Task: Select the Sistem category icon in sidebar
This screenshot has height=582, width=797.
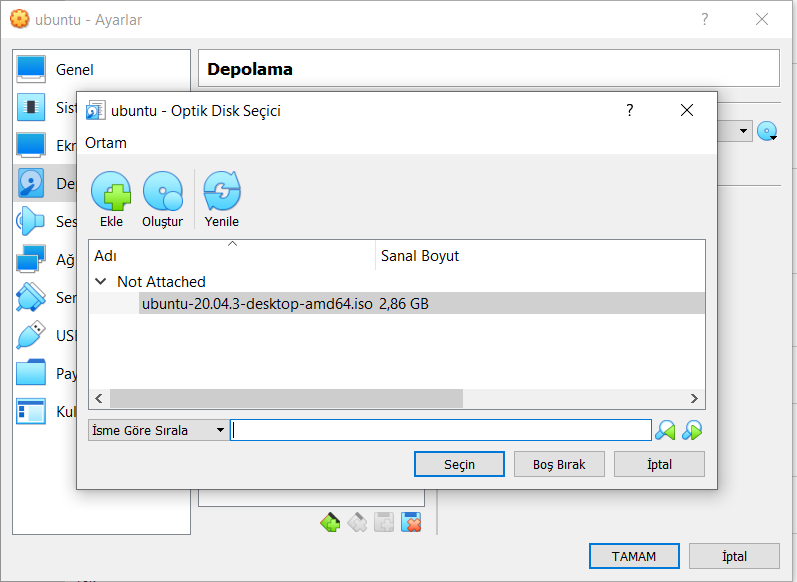Action: pyautogui.click(x=30, y=107)
